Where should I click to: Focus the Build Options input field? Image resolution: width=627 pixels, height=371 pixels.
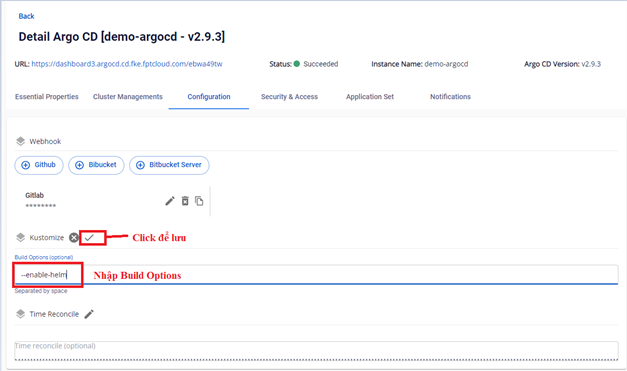(x=316, y=275)
